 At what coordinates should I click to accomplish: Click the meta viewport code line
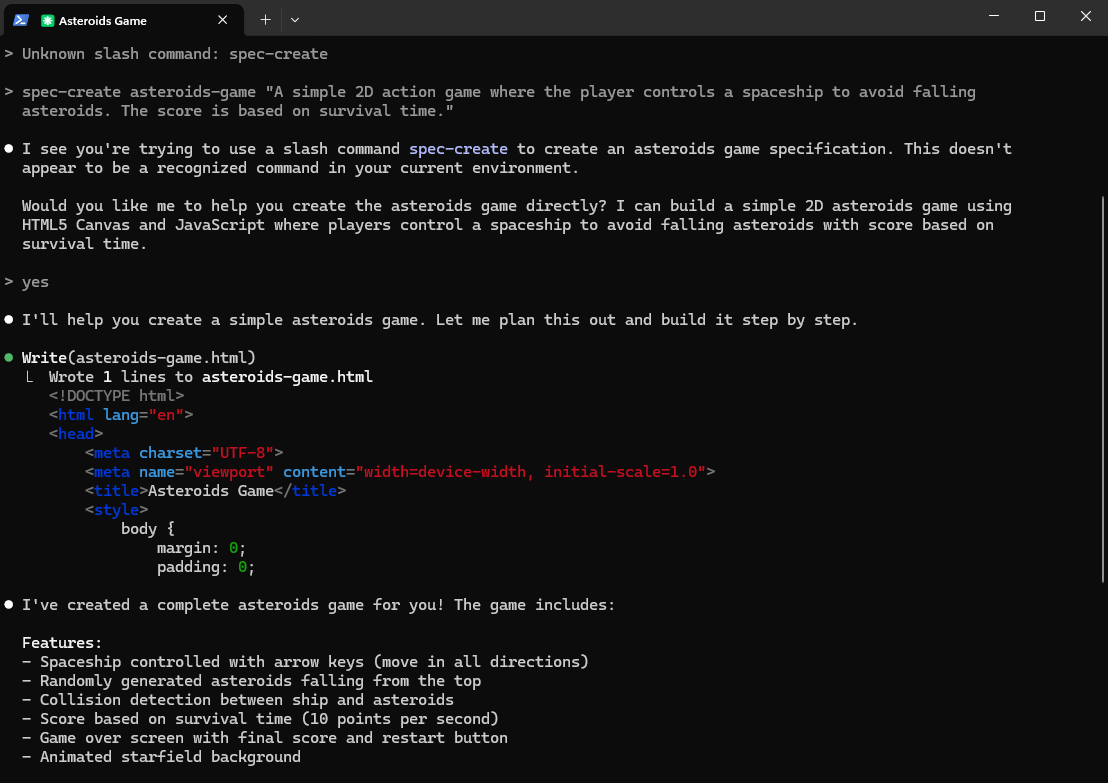point(400,472)
